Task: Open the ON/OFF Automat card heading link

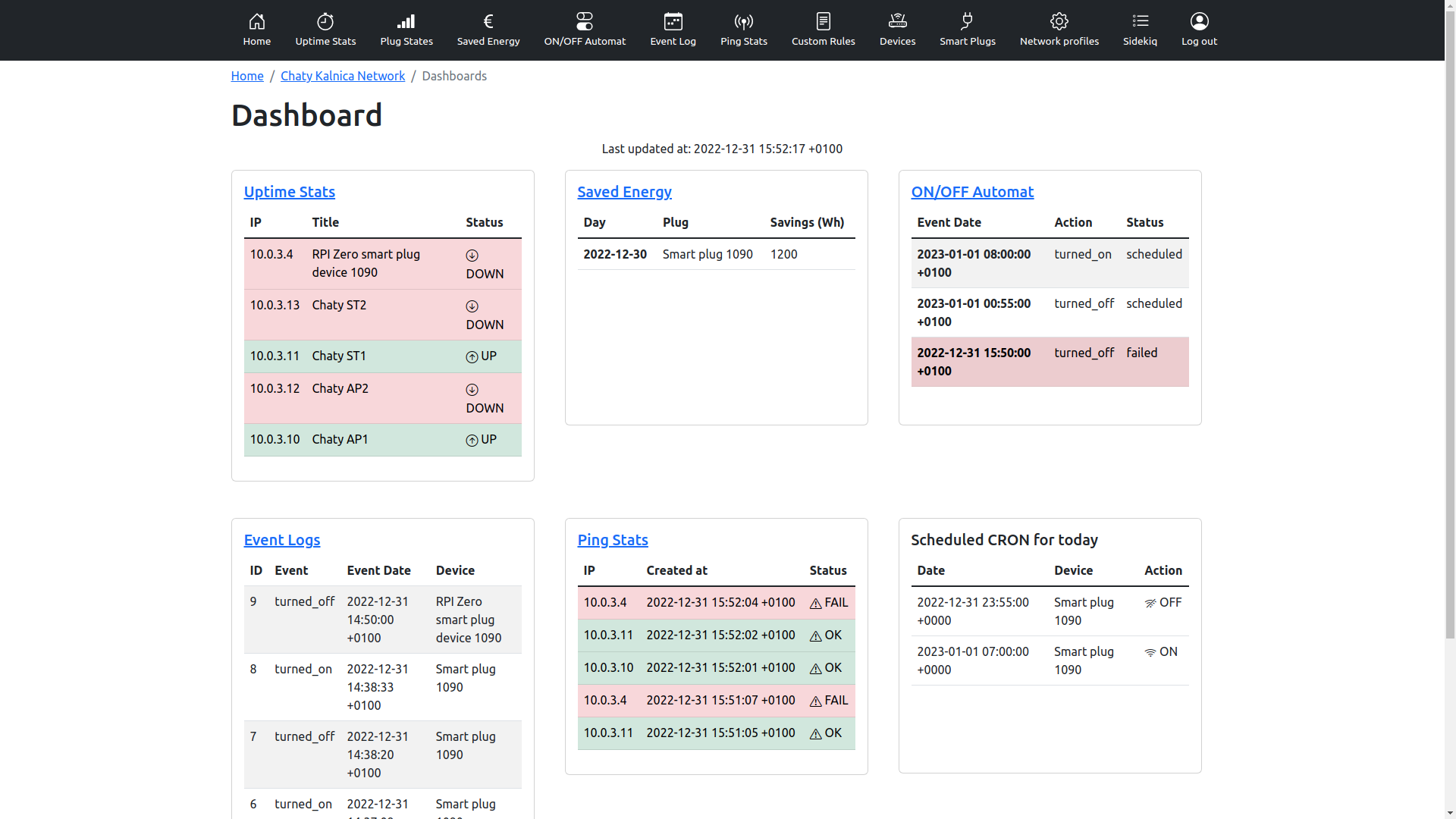Action: click(x=972, y=192)
